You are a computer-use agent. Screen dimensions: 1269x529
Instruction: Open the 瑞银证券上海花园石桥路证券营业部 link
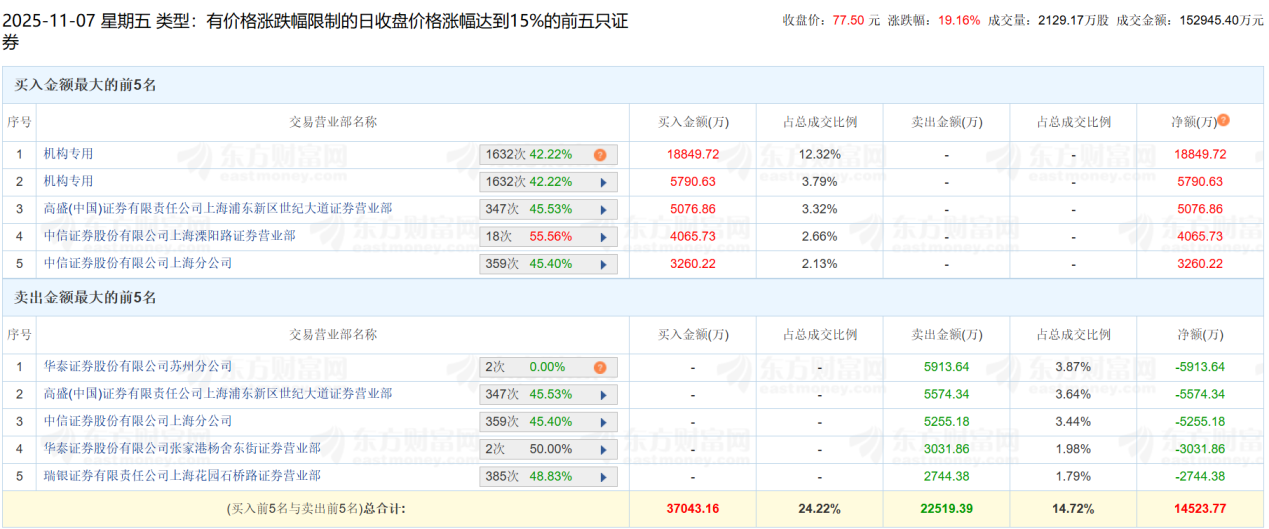click(182, 476)
